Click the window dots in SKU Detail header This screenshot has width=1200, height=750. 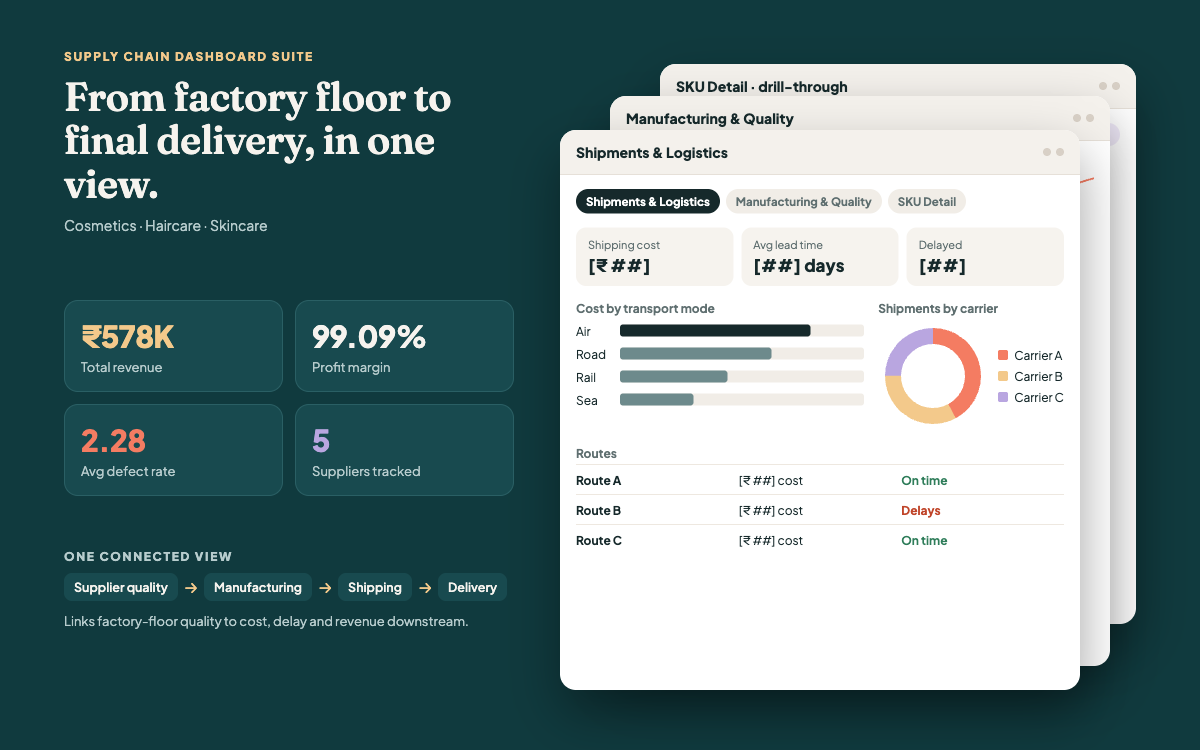[1109, 86]
